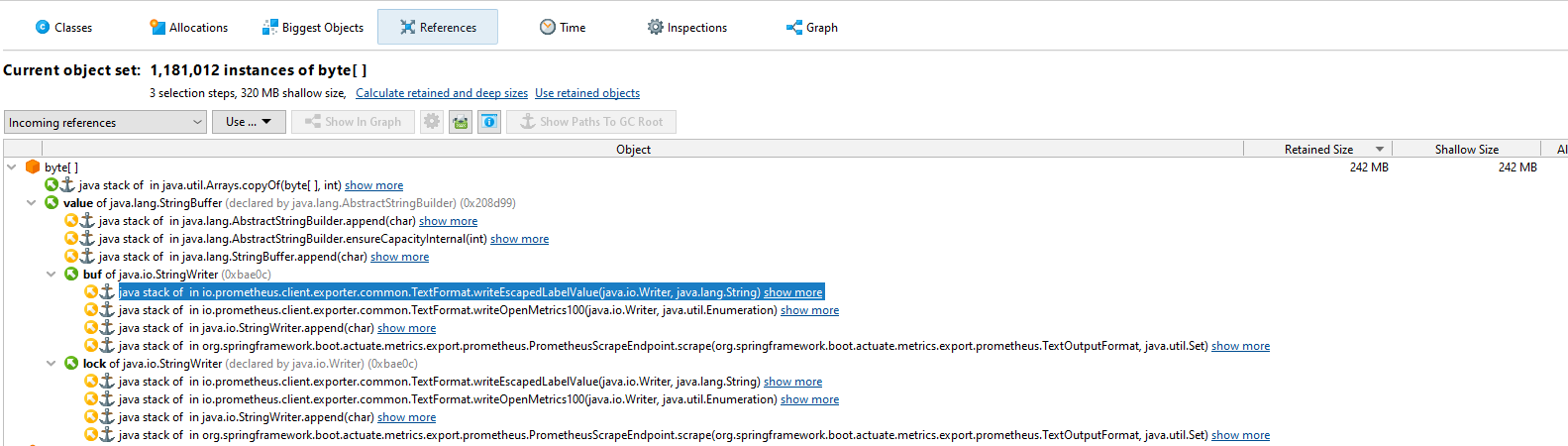Click the Classes tab blue circle icon
This screenshot has width=1568, height=446.
[x=43, y=28]
